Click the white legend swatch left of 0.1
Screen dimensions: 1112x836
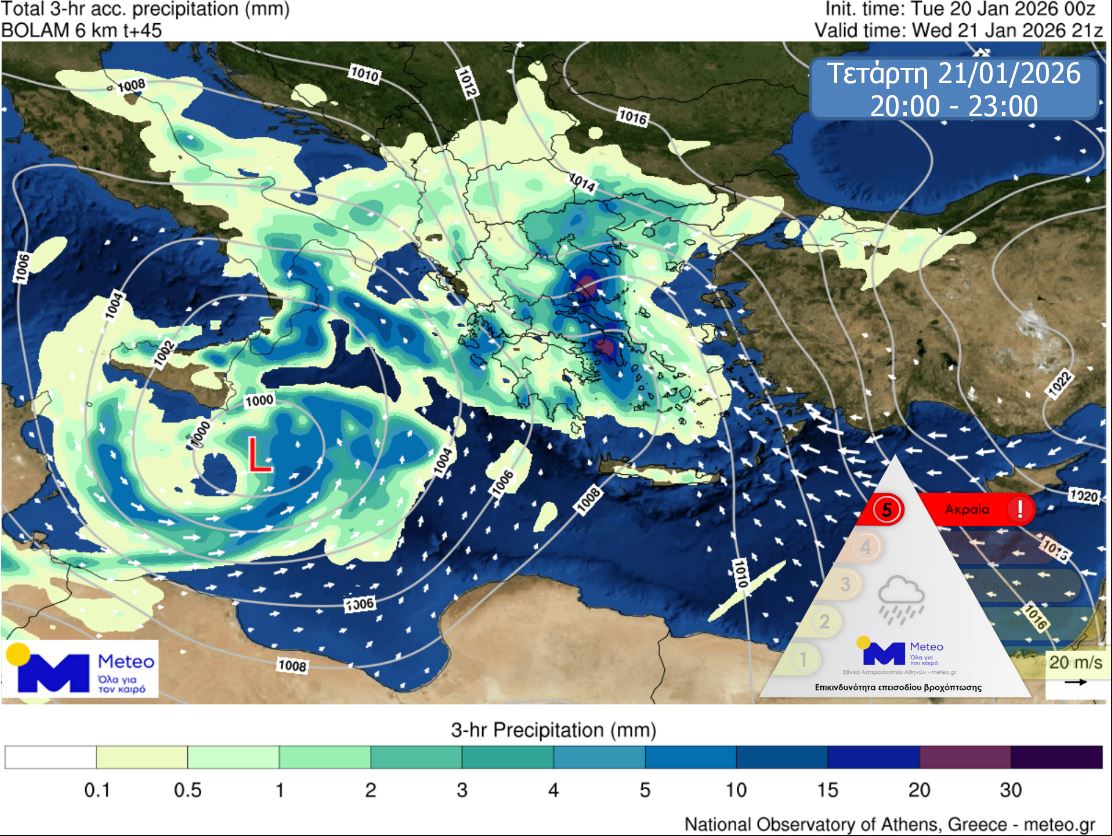click(51, 757)
